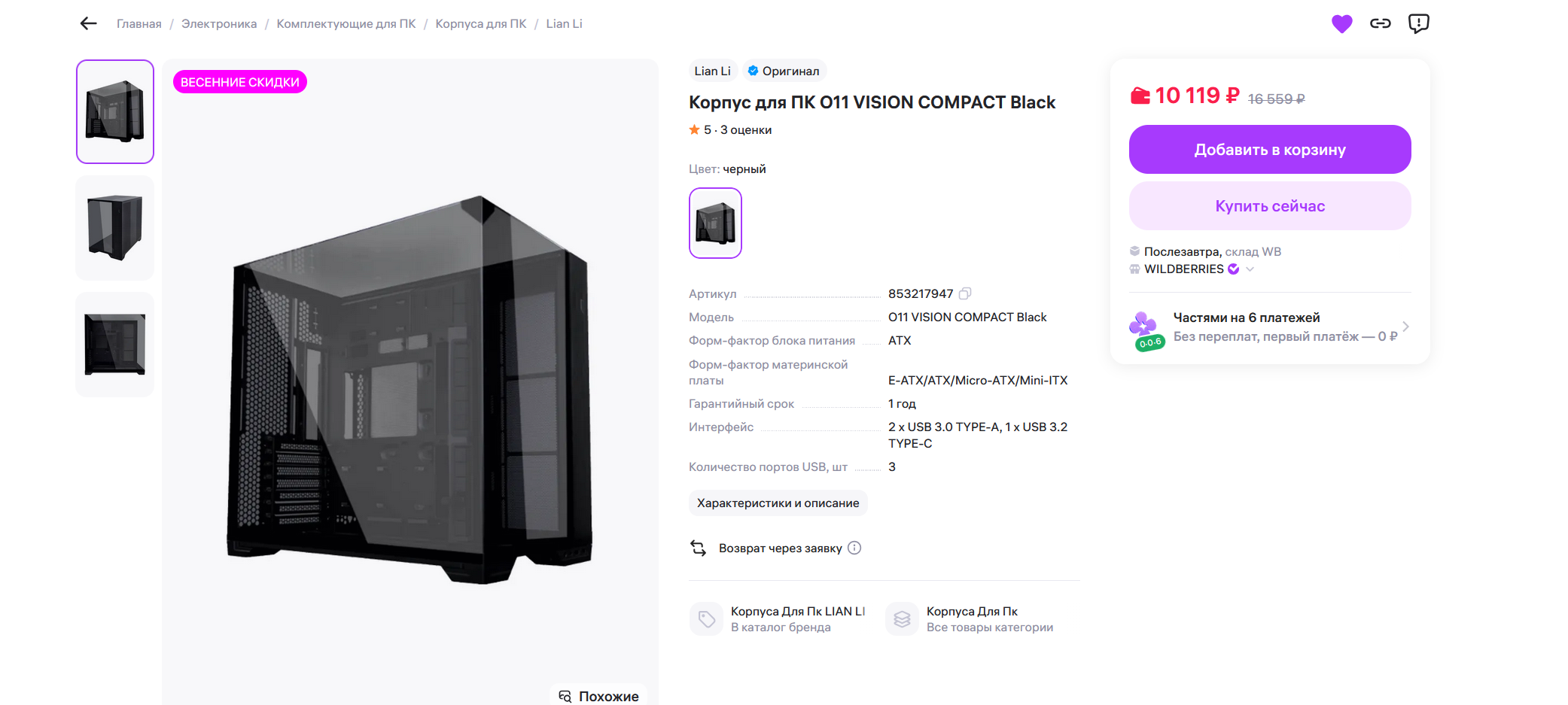Screen dimensions: 1568x705
Task: Select the black color swatch
Action: (715, 223)
